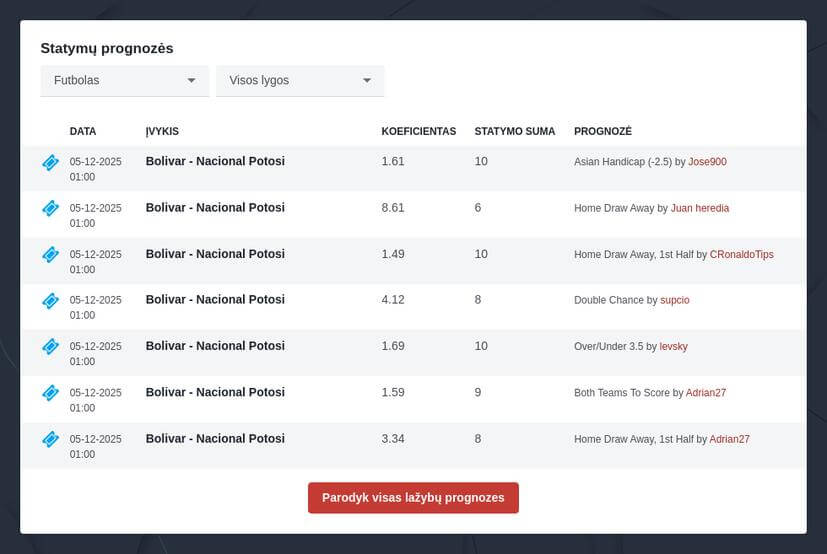Open Bolivar - Nacional Potosi match with odds 8.61

pos(215,208)
